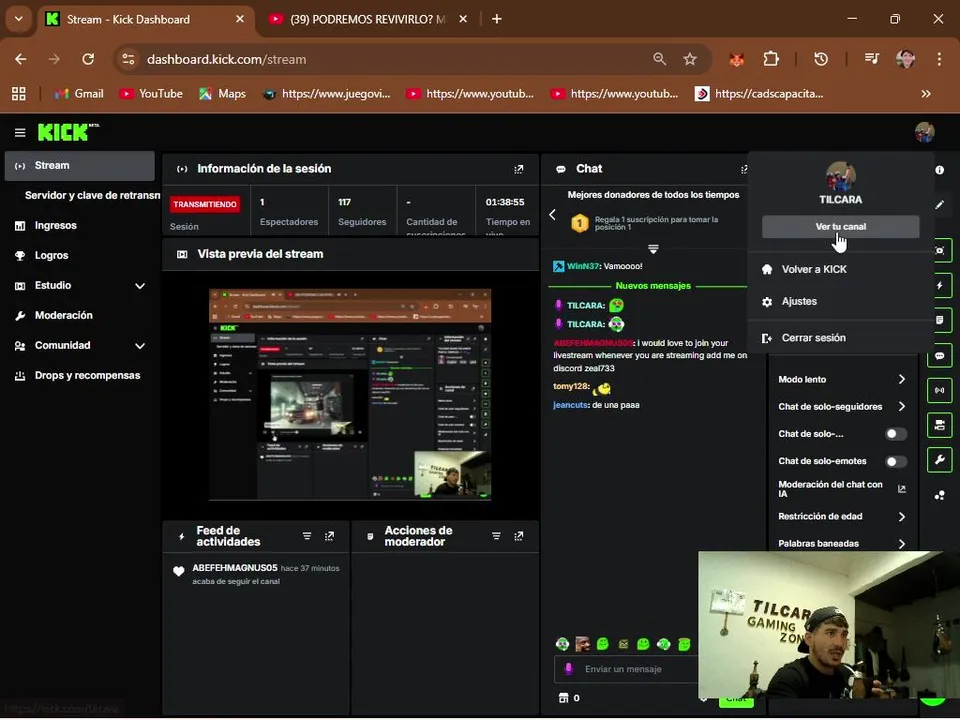Expand the Estudio sidebar section
Screen dimensions: 960x720
(140, 286)
